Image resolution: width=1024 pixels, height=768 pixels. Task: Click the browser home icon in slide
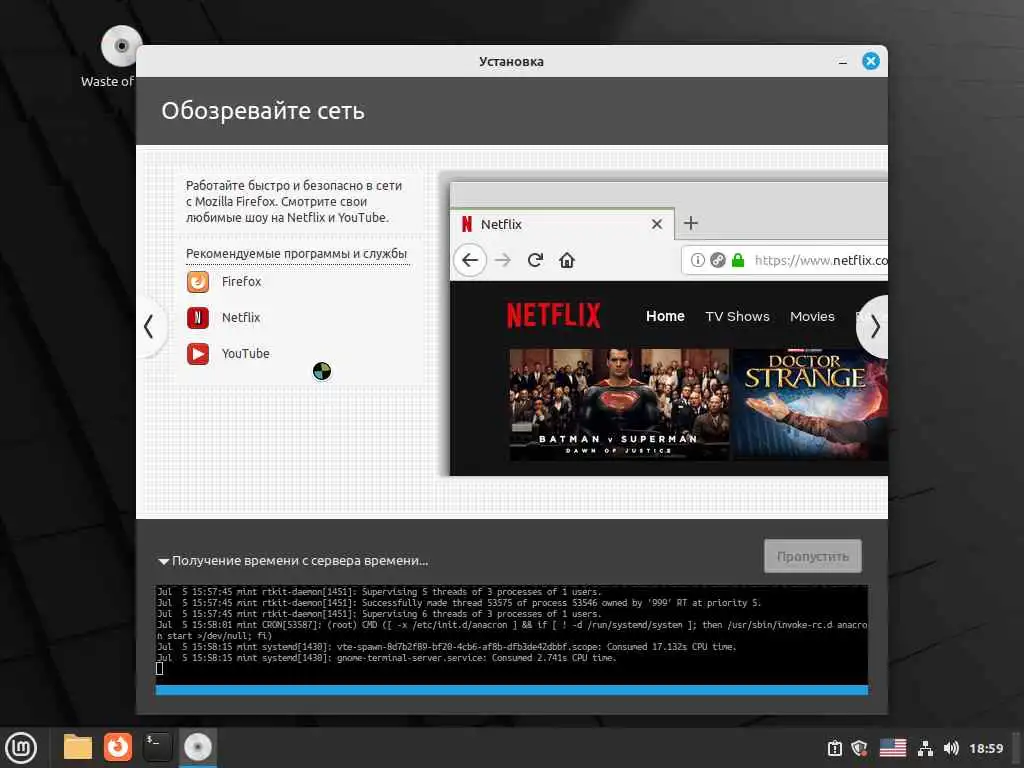(x=567, y=261)
